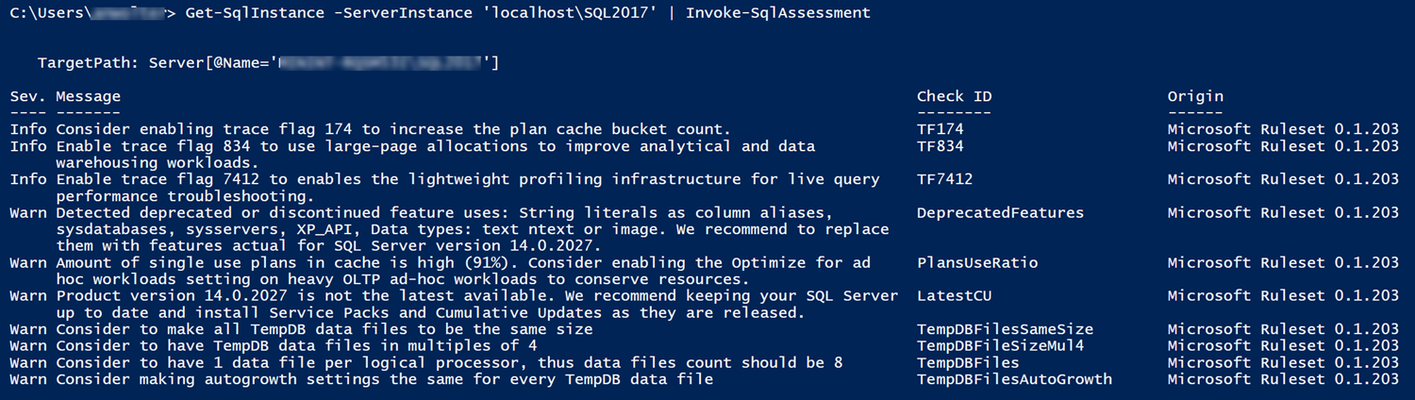Click the Microsoft Ruleset entry for TempDBFiles
This screenshot has width=1415, height=400.
[1283, 363]
